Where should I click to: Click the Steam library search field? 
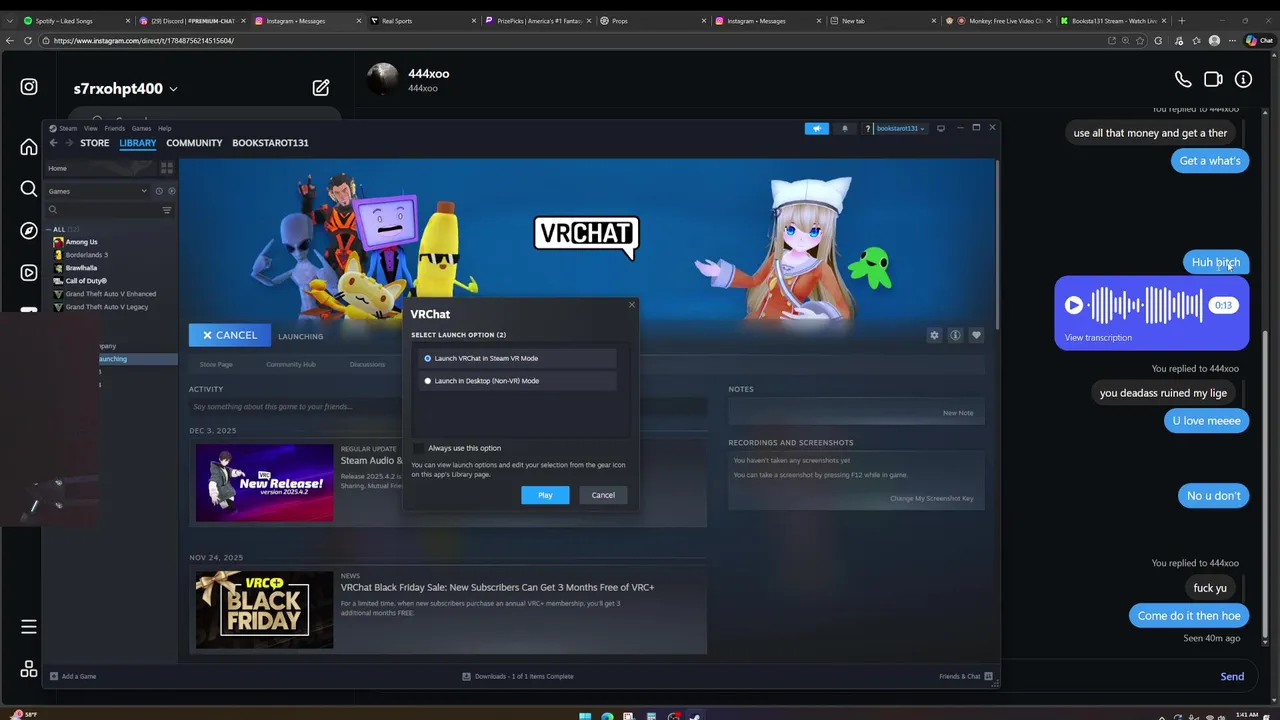tap(101, 210)
